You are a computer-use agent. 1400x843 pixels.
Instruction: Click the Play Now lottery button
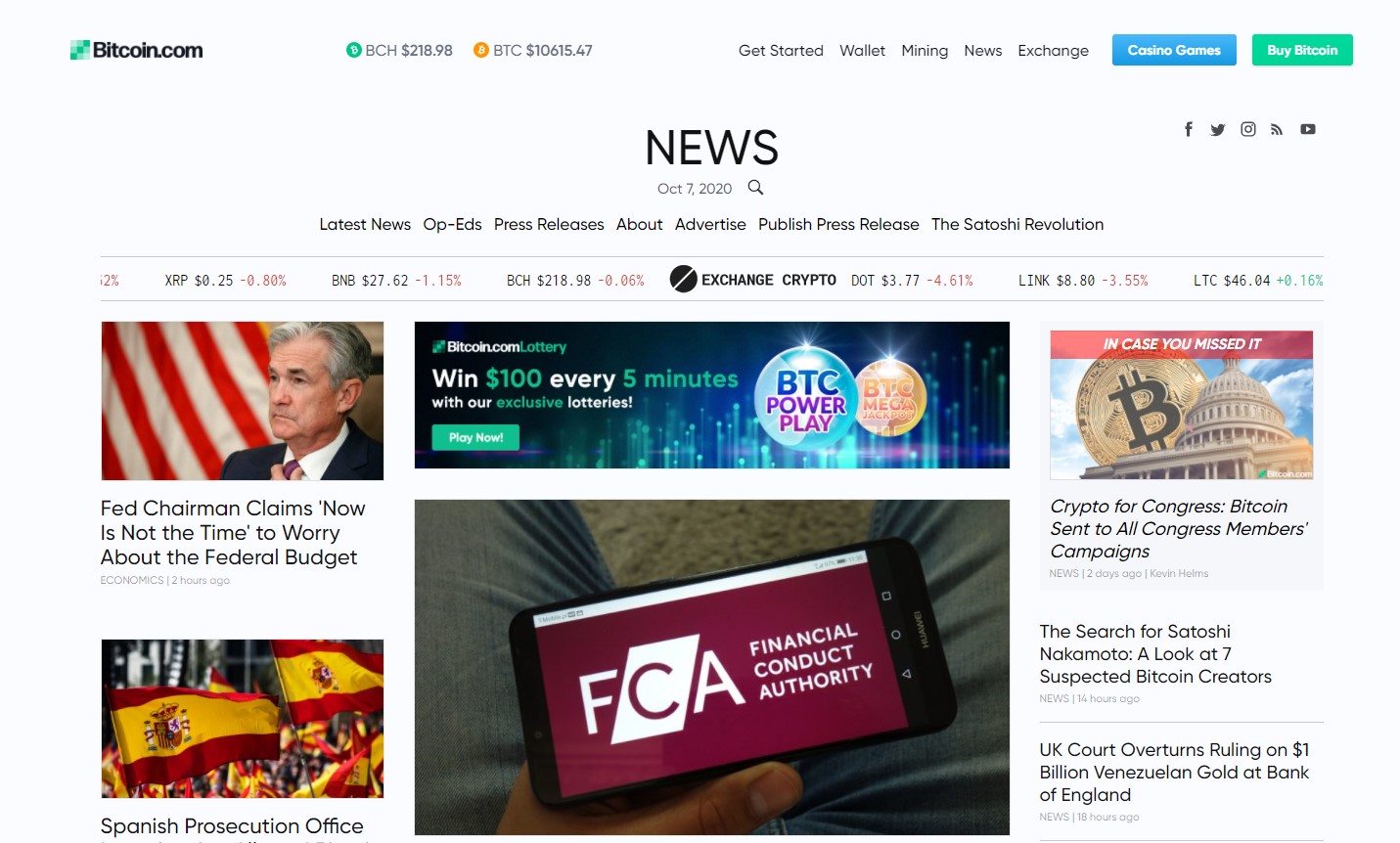[475, 437]
